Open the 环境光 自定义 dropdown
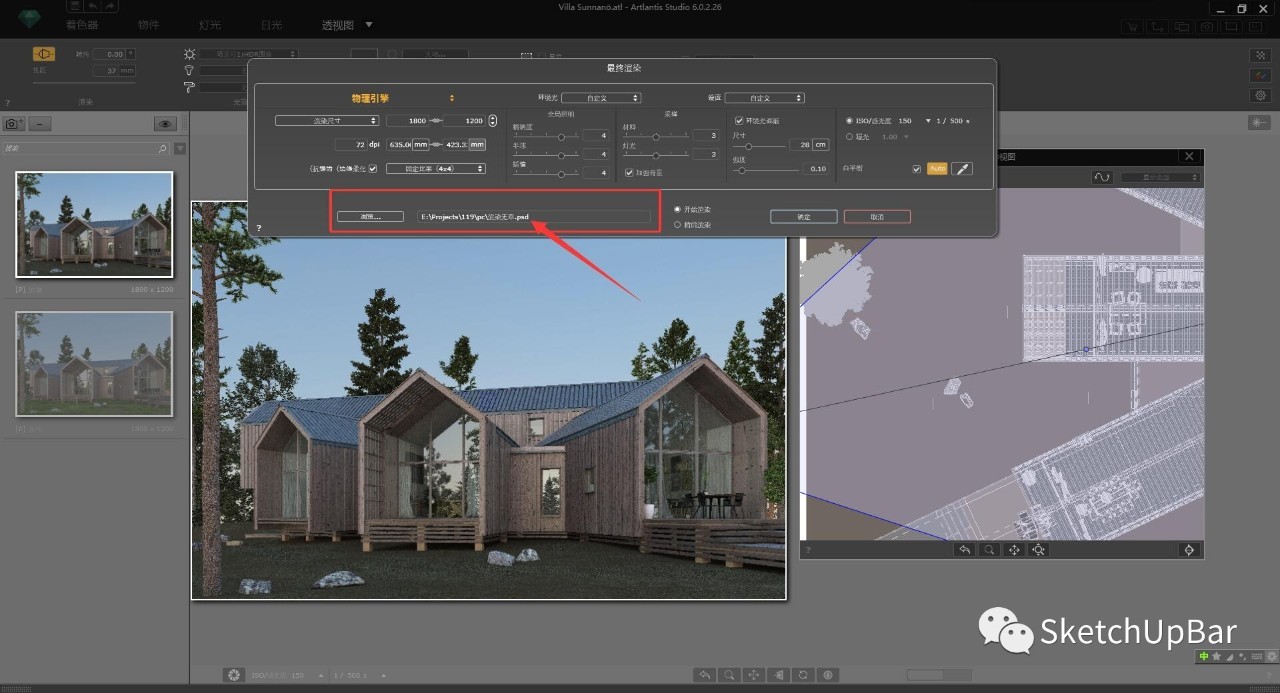This screenshot has height=693, width=1280. [600, 98]
